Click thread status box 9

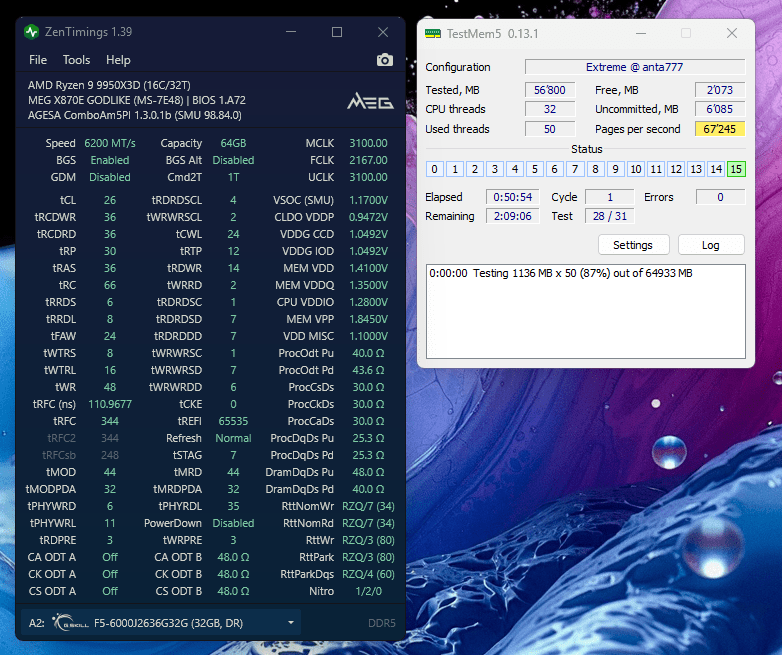[615, 169]
